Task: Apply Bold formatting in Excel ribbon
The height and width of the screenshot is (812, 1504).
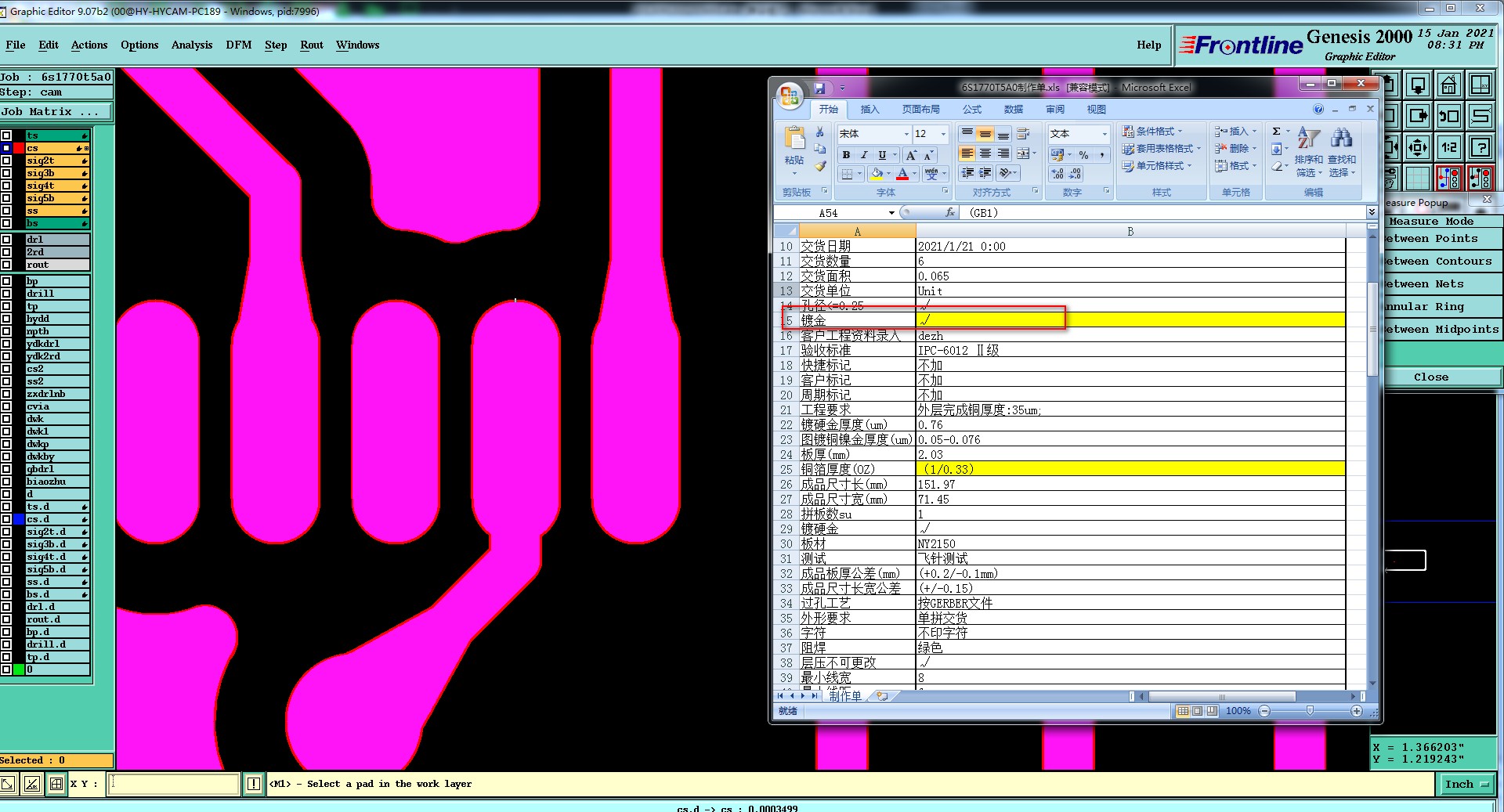Action: 846,155
